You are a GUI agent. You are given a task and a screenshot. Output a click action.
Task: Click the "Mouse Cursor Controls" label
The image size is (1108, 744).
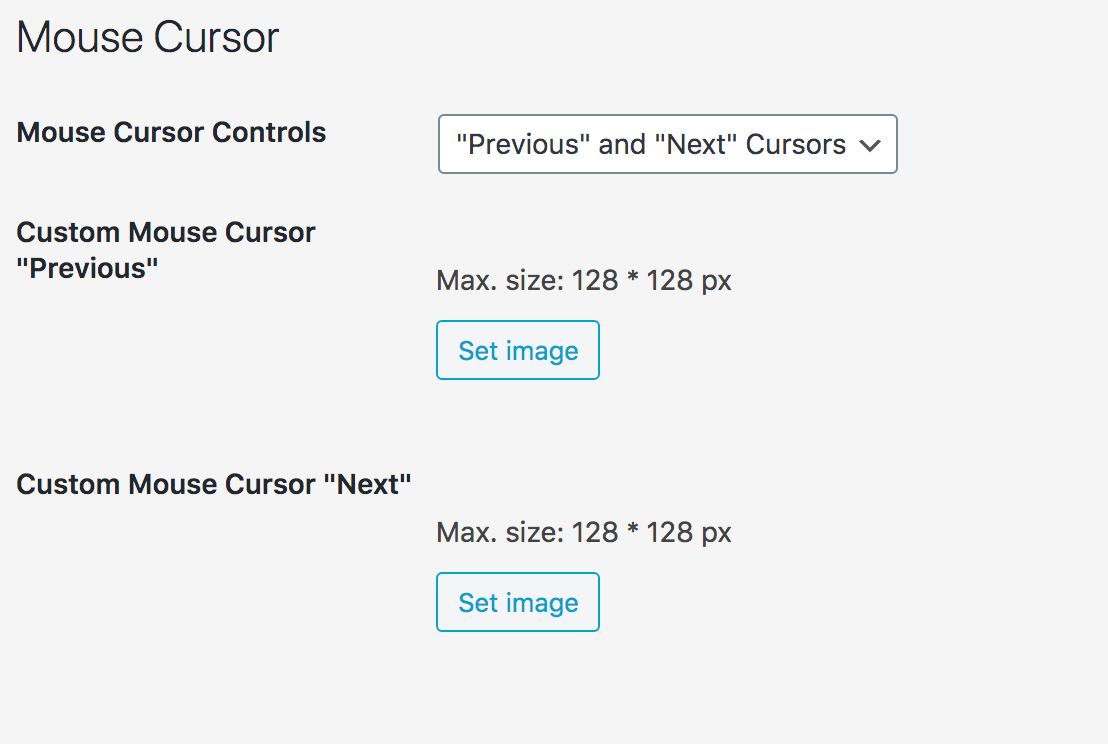tap(172, 132)
